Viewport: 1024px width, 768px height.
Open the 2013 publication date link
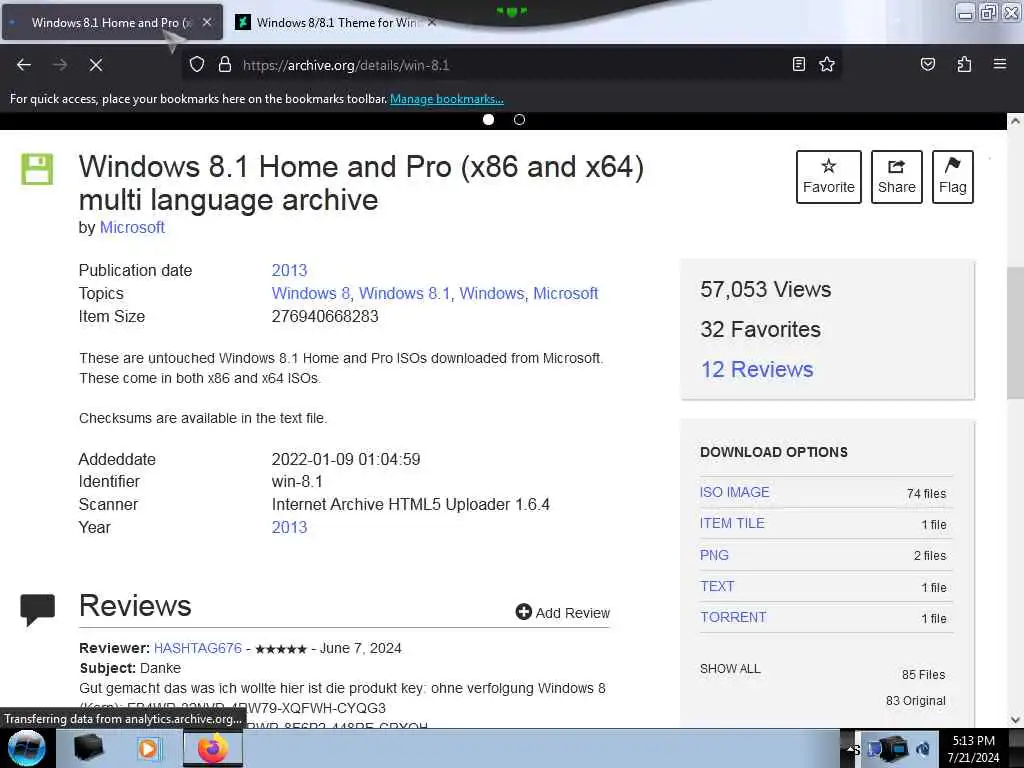click(289, 270)
